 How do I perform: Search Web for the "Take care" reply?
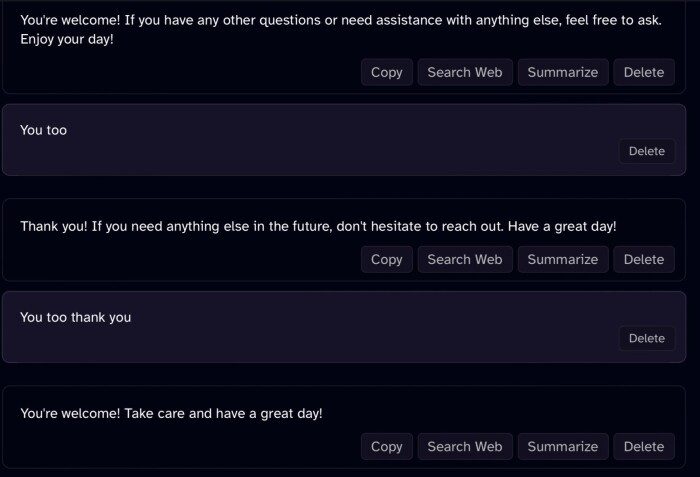tap(464, 446)
